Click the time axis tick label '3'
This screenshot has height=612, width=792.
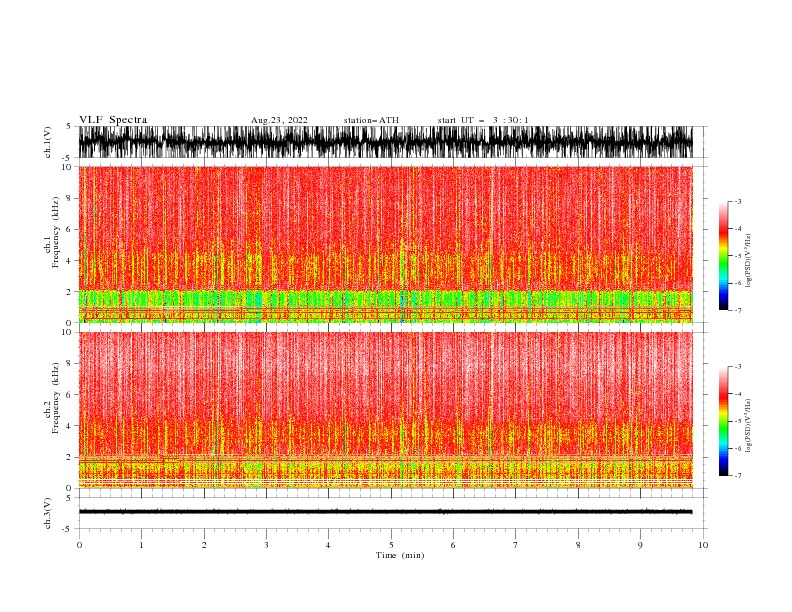[x=266, y=545]
